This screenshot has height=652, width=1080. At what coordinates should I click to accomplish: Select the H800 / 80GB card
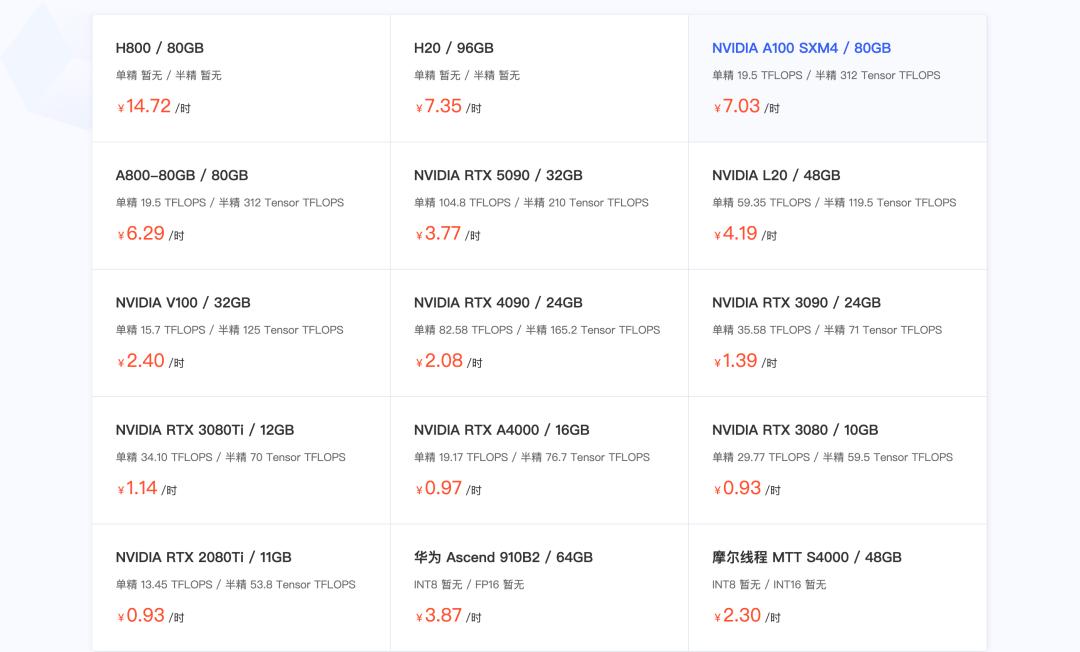(240, 77)
